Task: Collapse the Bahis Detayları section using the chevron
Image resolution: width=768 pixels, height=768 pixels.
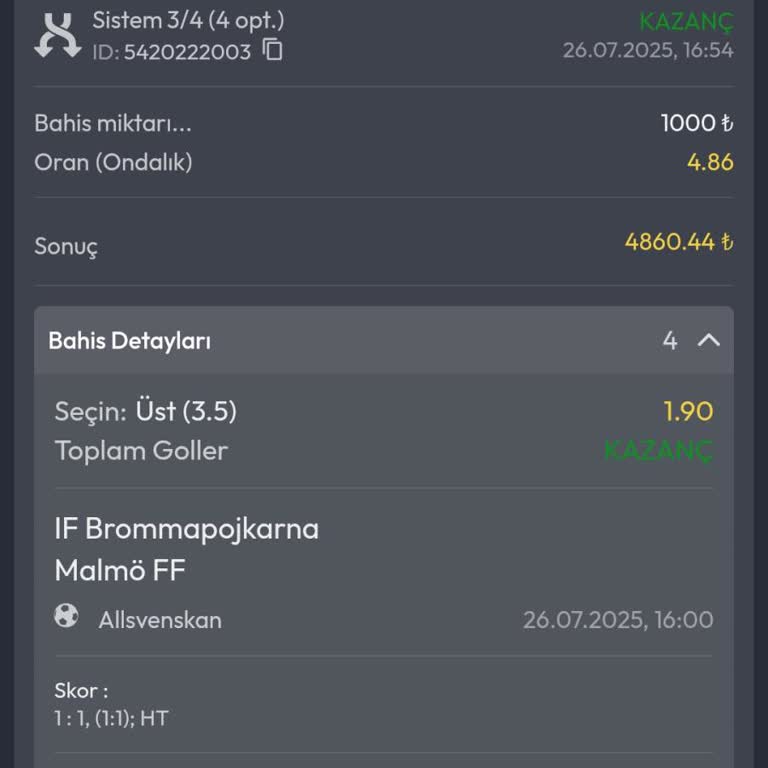Action: [708, 341]
